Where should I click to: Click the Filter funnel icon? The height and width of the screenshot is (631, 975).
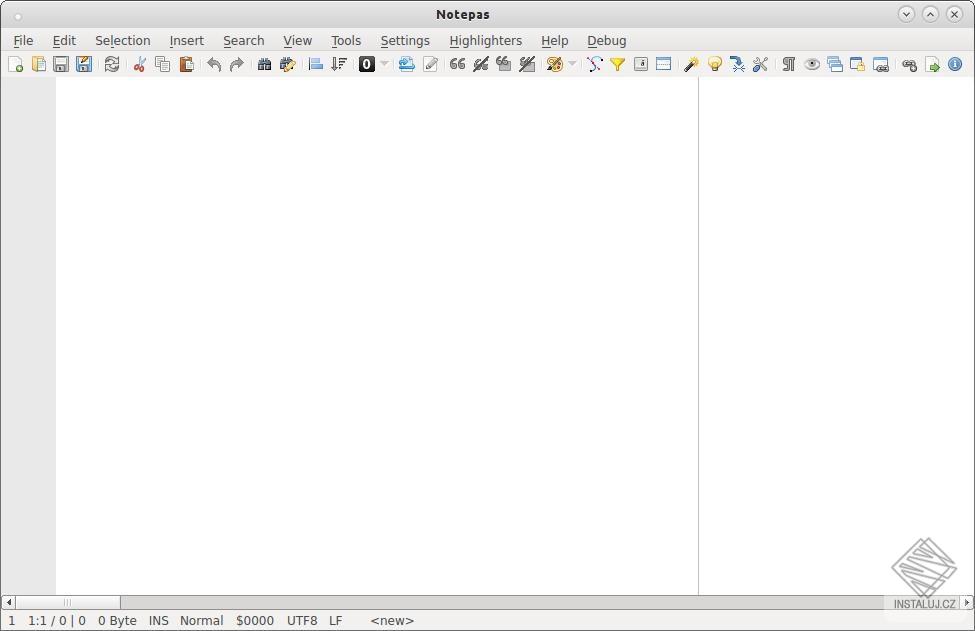click(618, 64)
